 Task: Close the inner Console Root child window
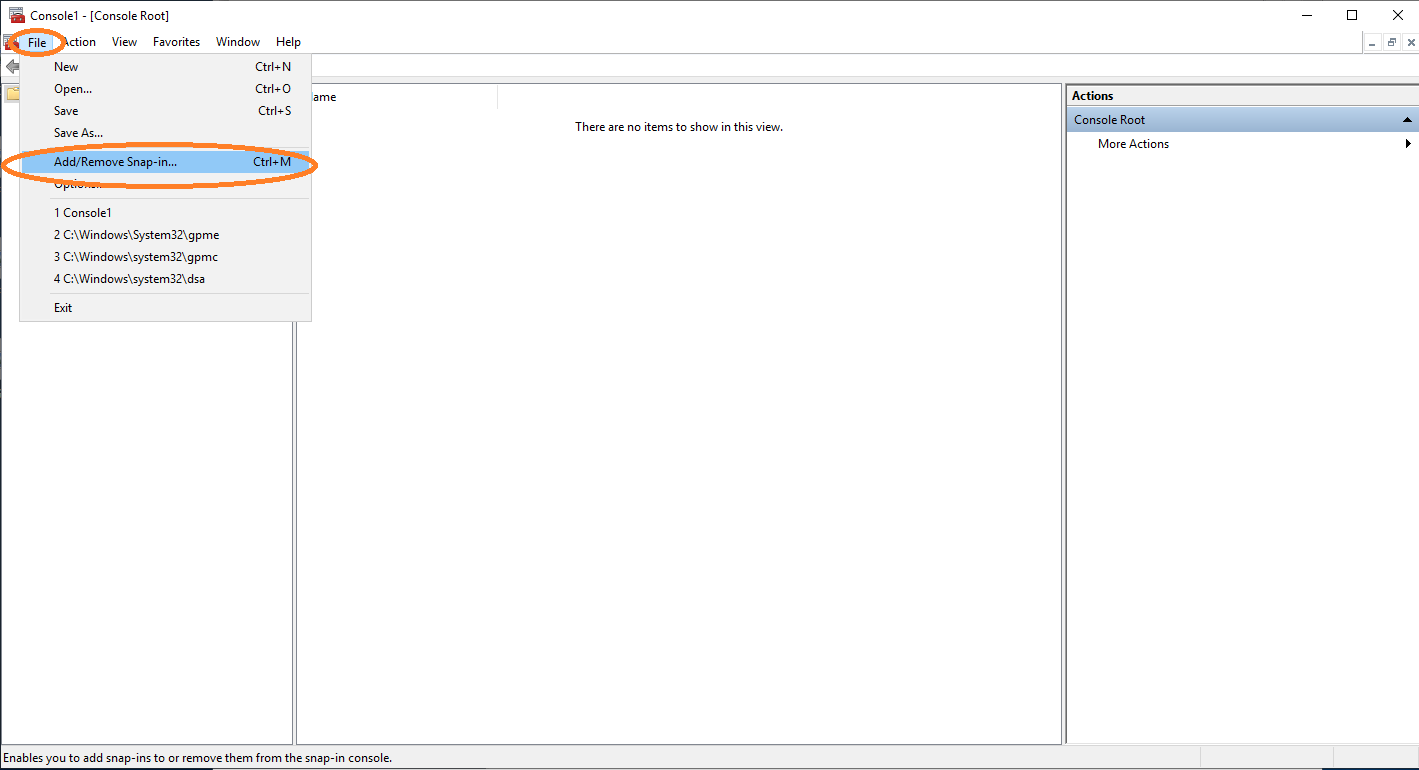point(1409,42)
